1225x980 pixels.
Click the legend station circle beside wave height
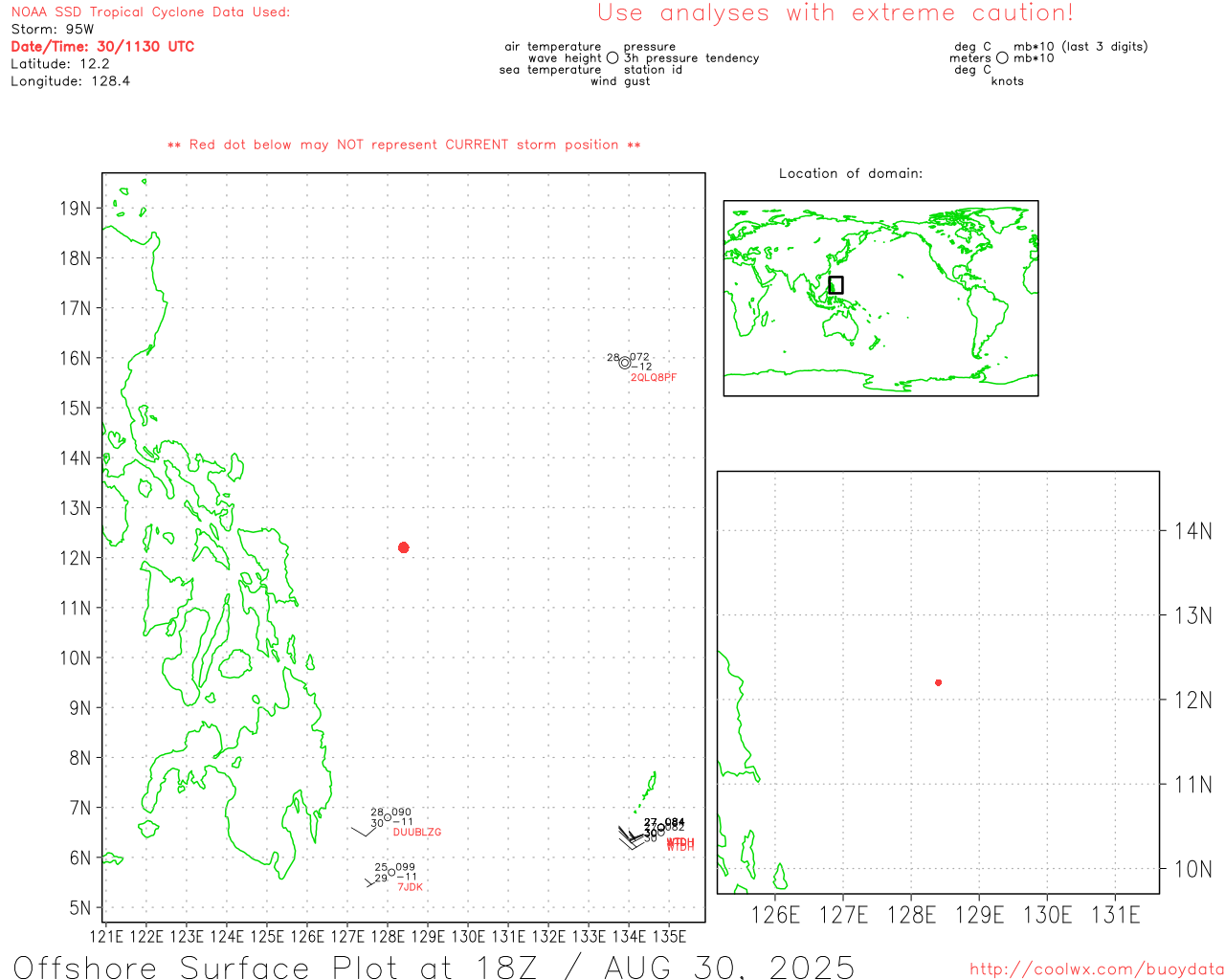612,58
